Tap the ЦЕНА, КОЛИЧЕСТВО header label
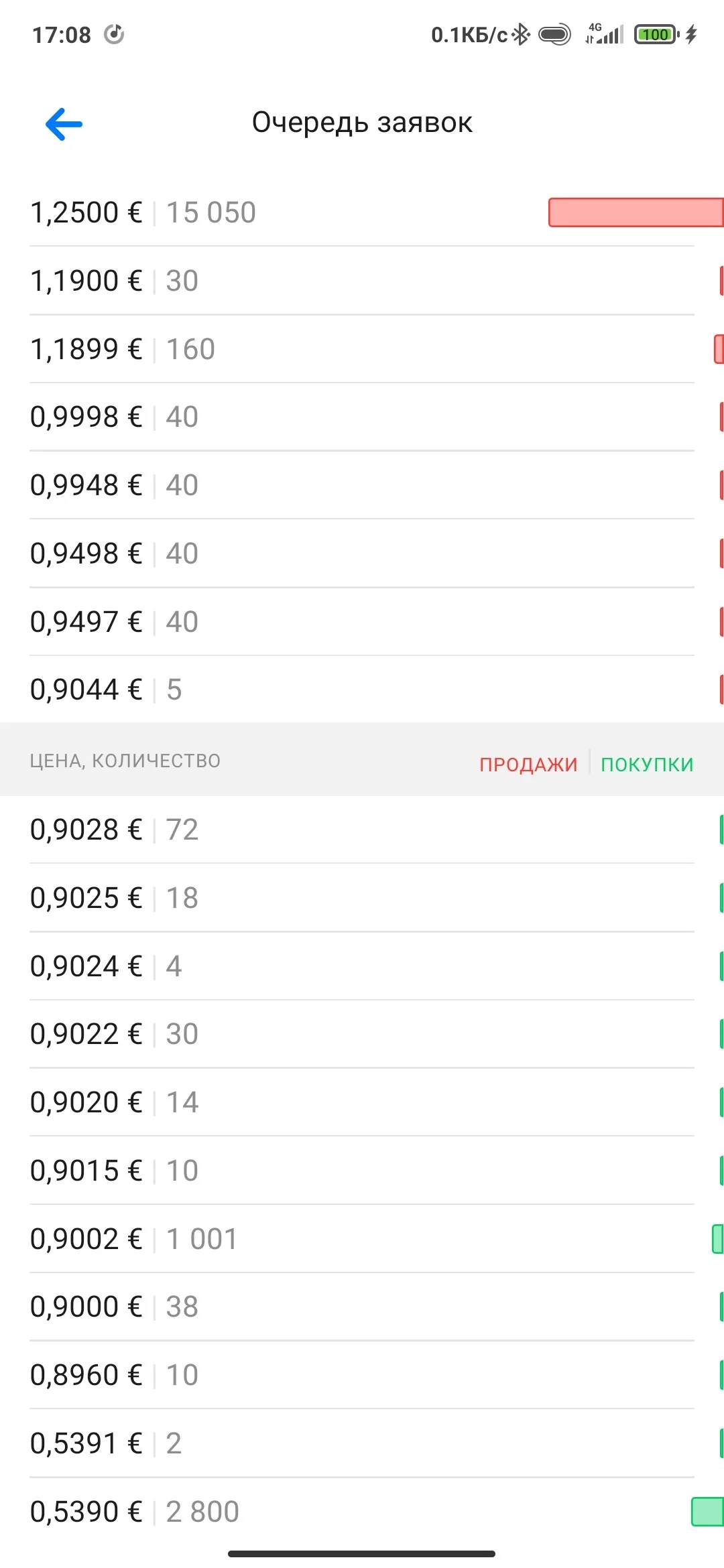The height and width of the screenshot is (1568, 724). [125, 761]
